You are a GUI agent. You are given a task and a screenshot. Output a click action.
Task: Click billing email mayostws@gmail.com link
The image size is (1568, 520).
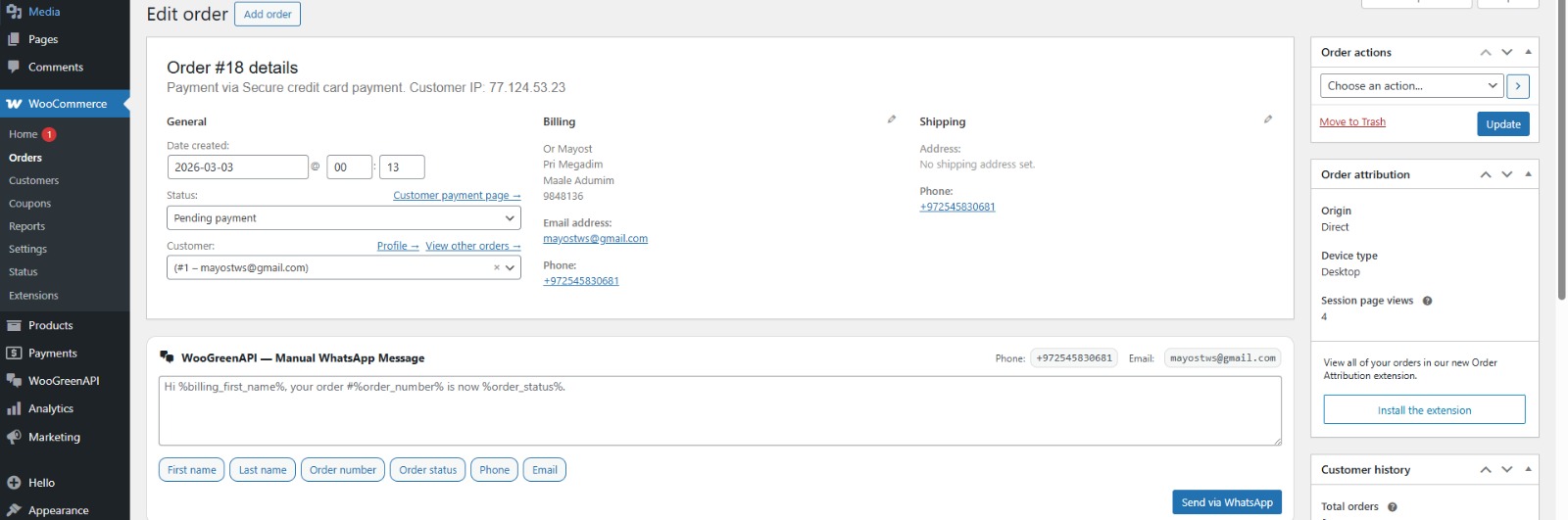pyautogui.click(x=595, y=238)
